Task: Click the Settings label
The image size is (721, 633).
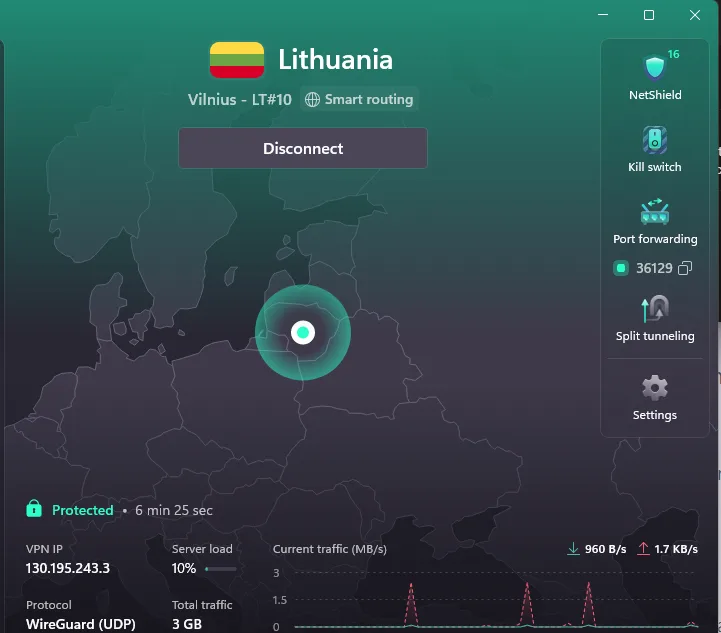Action: (x=655, y=415)
